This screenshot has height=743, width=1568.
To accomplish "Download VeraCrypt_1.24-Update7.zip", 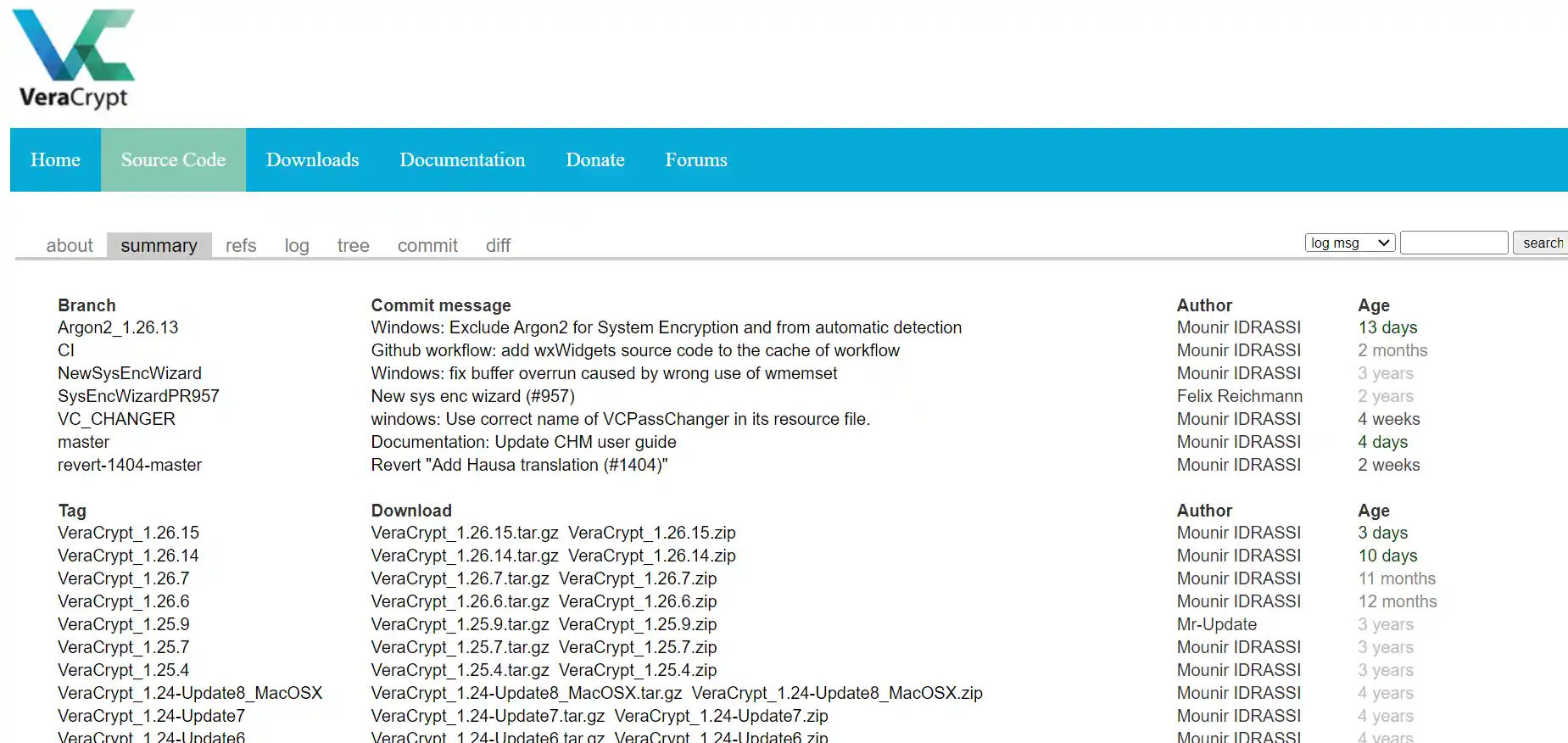I will (721, 716).
